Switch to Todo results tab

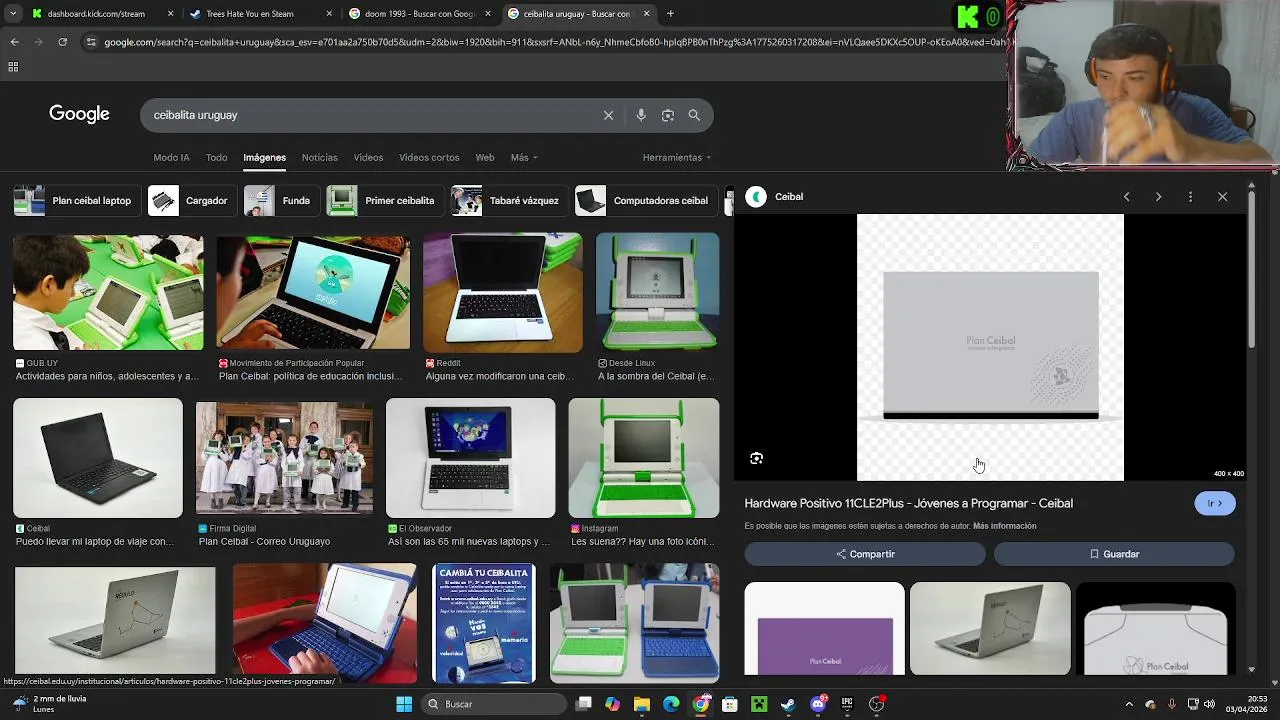click(x=217, y=158)
